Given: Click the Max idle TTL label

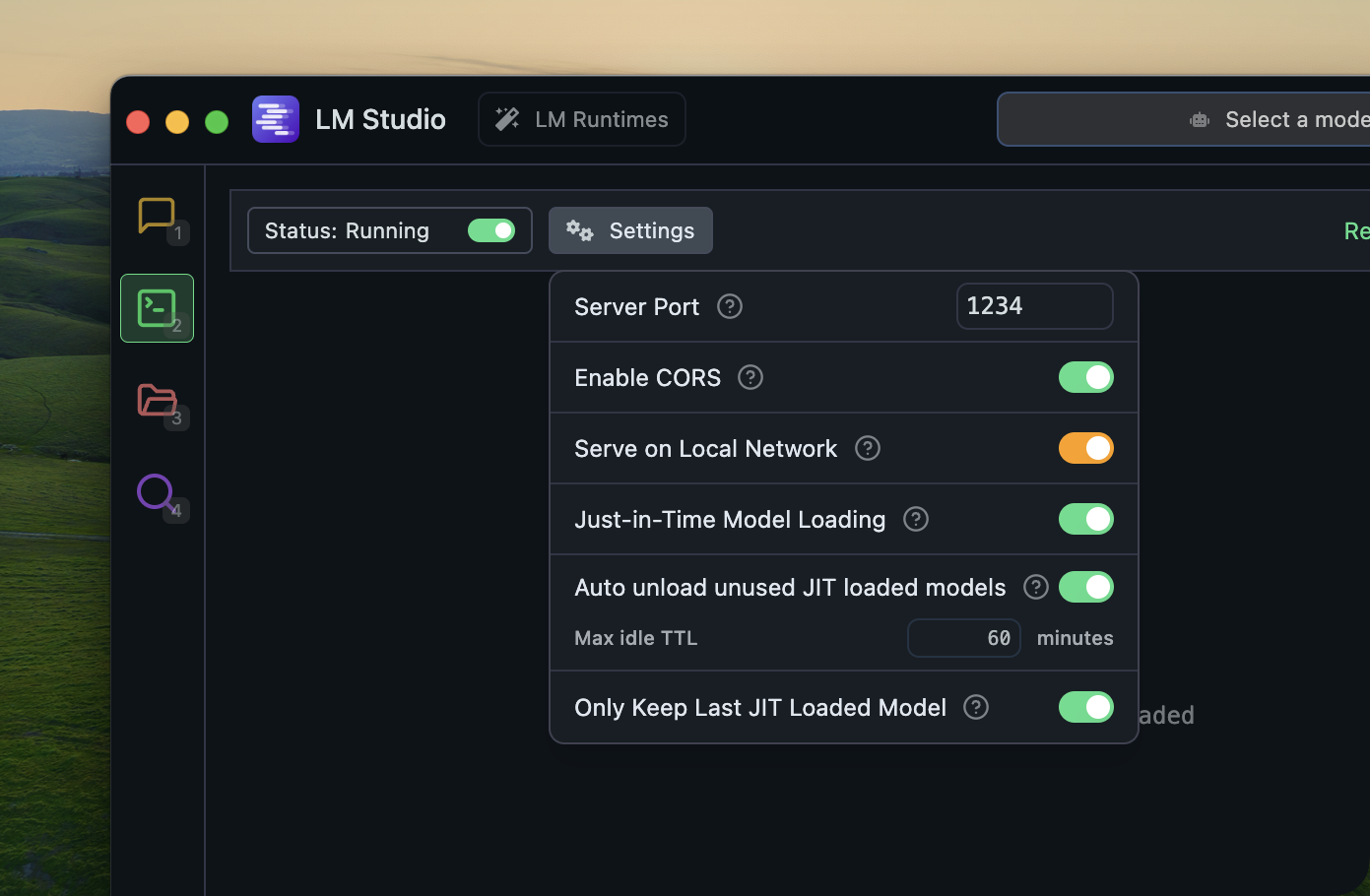Looking at the screenshot, I should point(636,638).
